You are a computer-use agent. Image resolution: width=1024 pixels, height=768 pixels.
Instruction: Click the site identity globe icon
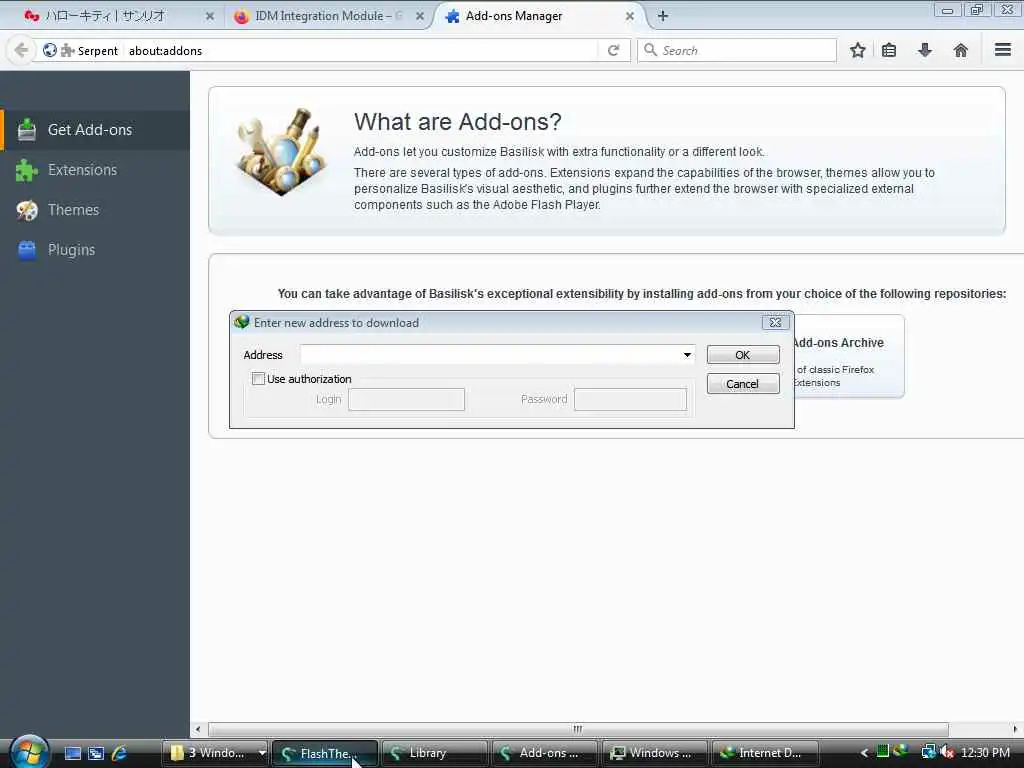50,50
